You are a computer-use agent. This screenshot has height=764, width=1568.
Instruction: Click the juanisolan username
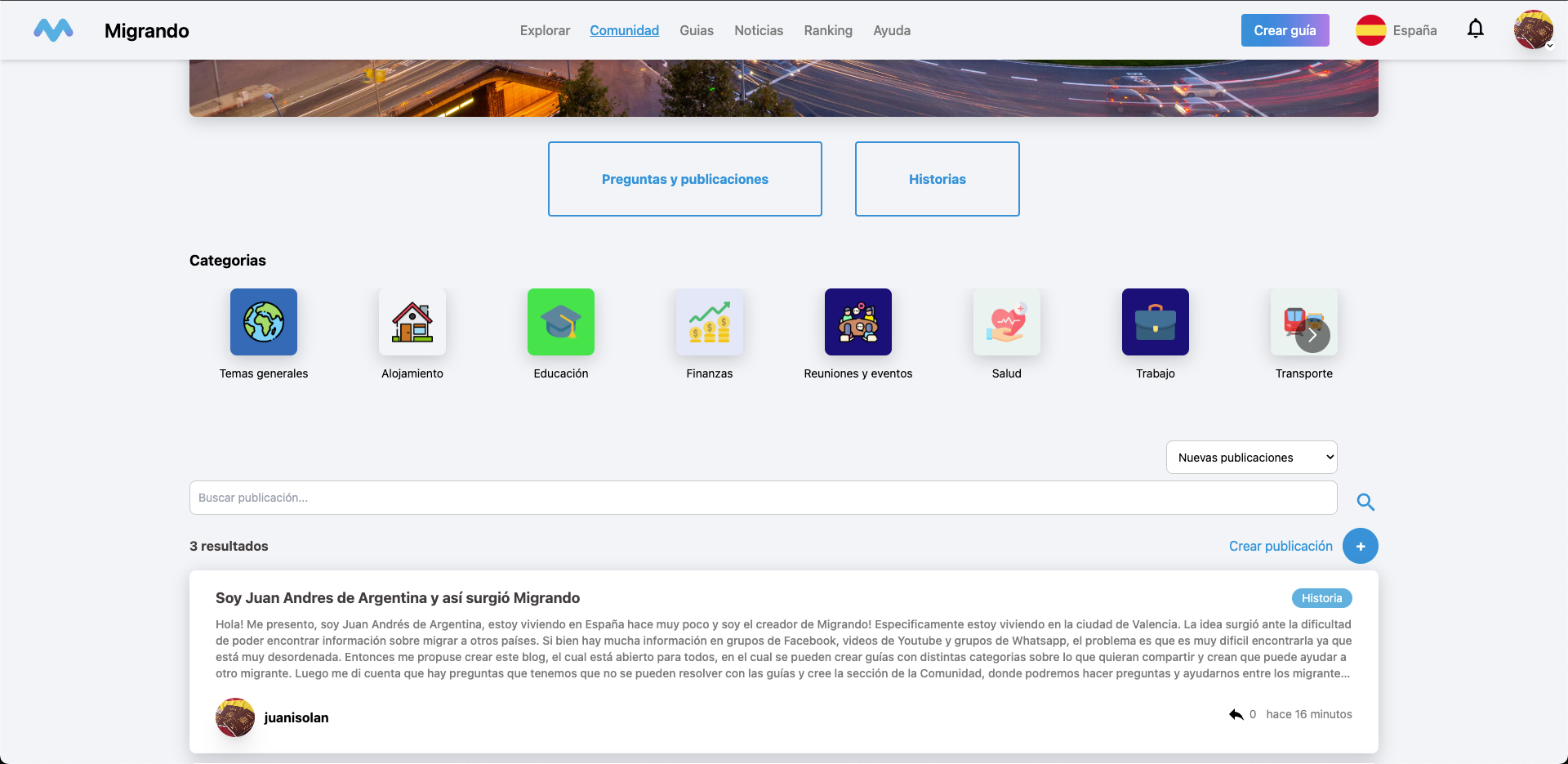click(x=296, y=717)
